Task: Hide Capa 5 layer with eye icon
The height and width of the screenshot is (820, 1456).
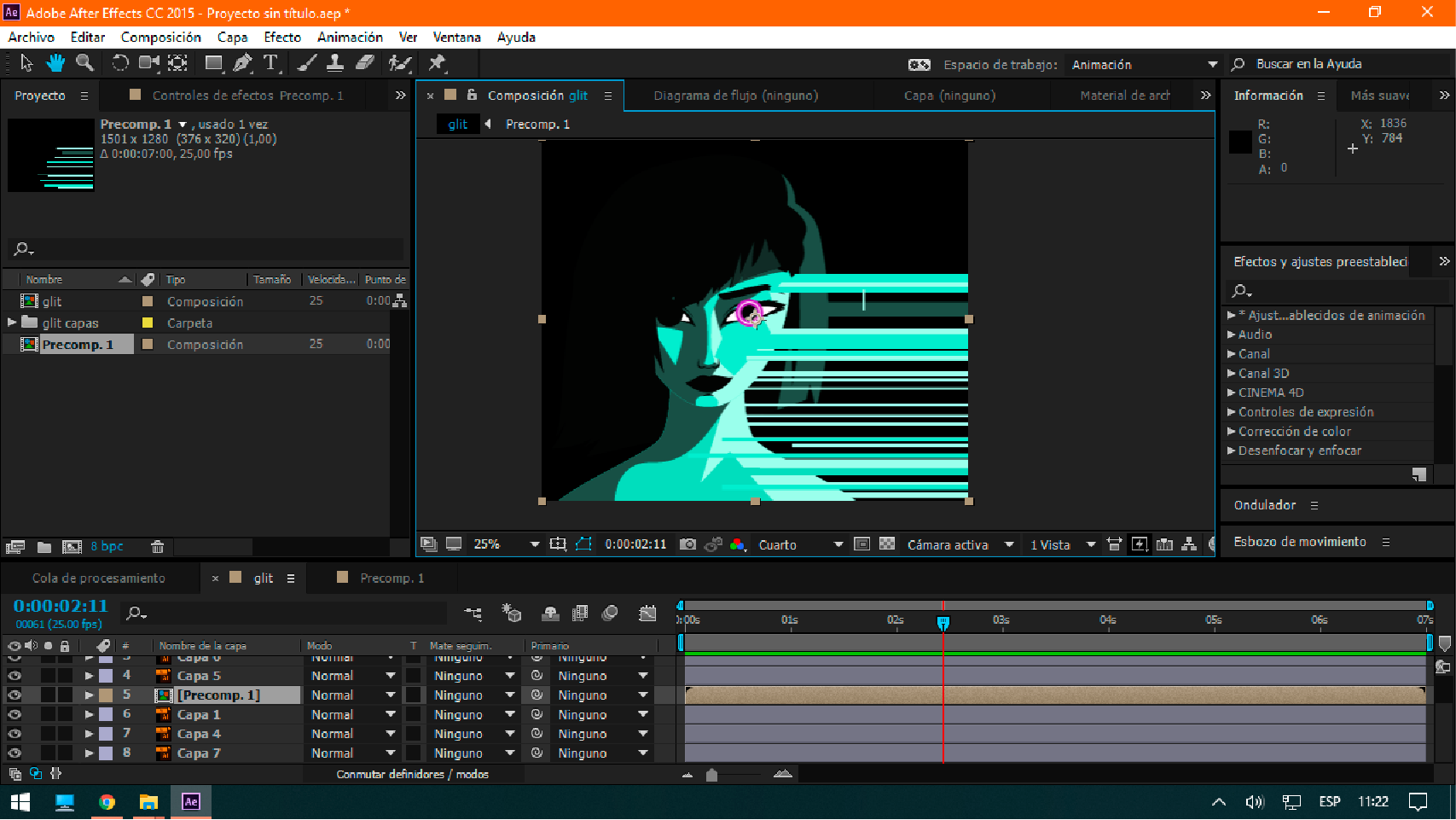Action: click(15, 676)
